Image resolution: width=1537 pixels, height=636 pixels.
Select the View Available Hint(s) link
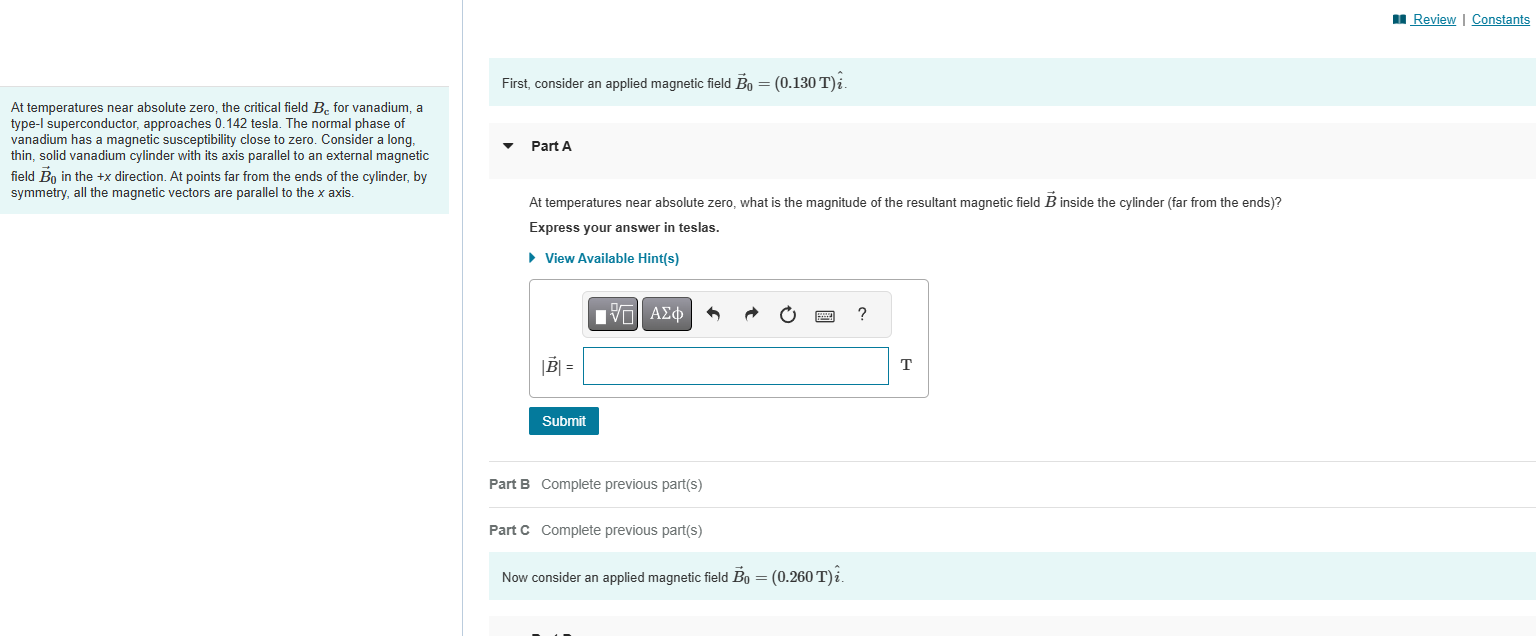[x=611, y=258]
